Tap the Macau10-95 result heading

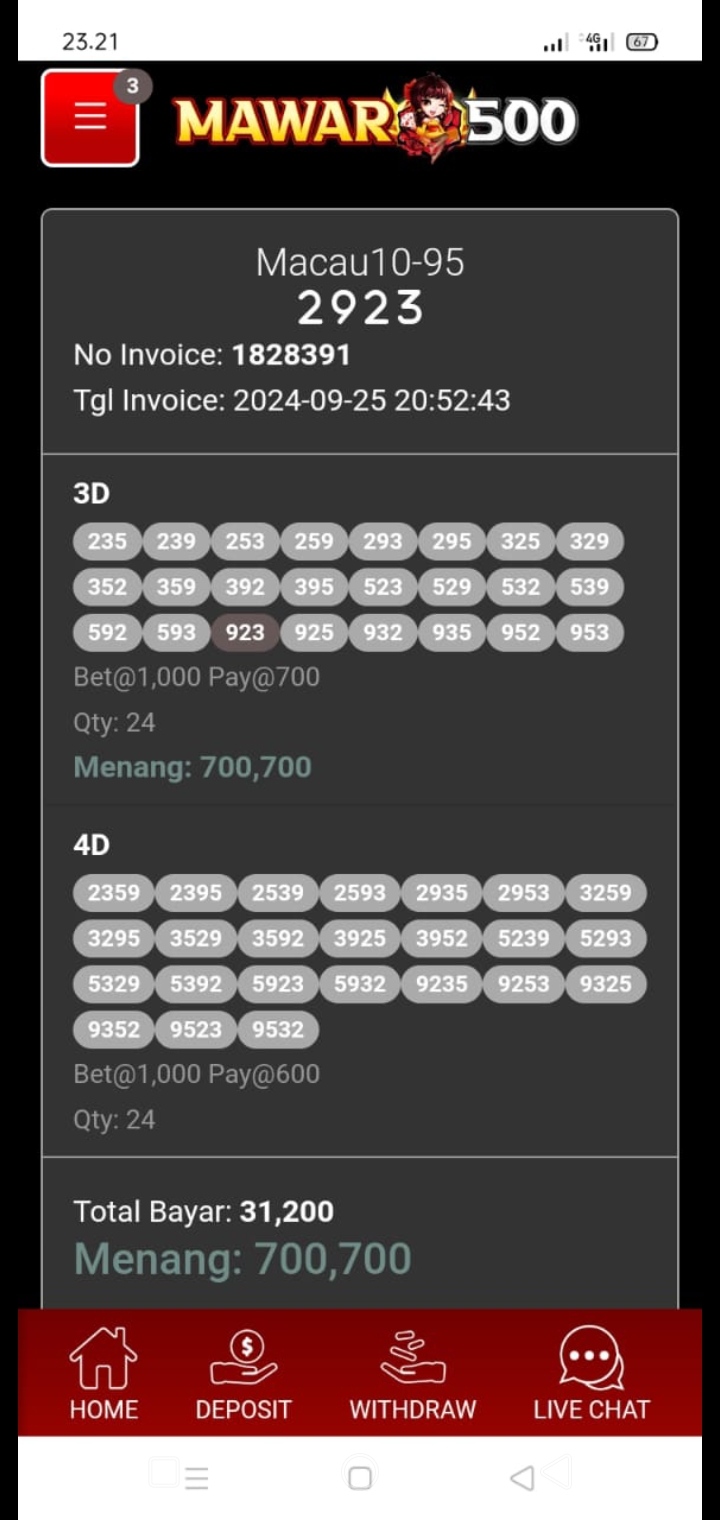pos(360,263)
